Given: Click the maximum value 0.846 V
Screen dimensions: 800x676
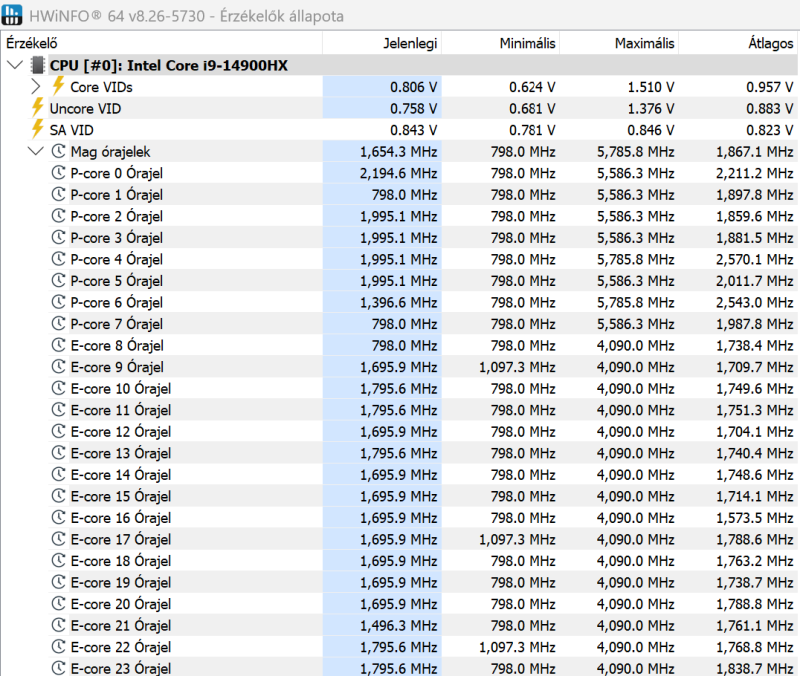Looking at the screenshot, I should point(651,130).
